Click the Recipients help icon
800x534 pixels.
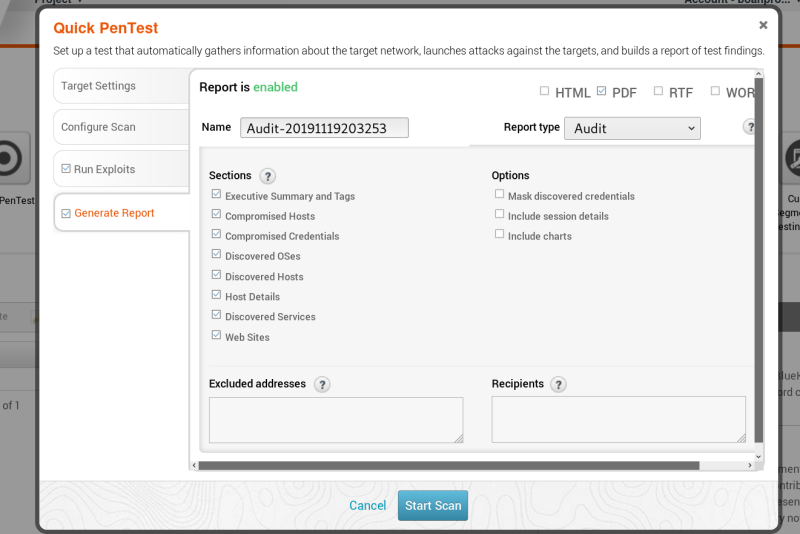click(559, 384)
